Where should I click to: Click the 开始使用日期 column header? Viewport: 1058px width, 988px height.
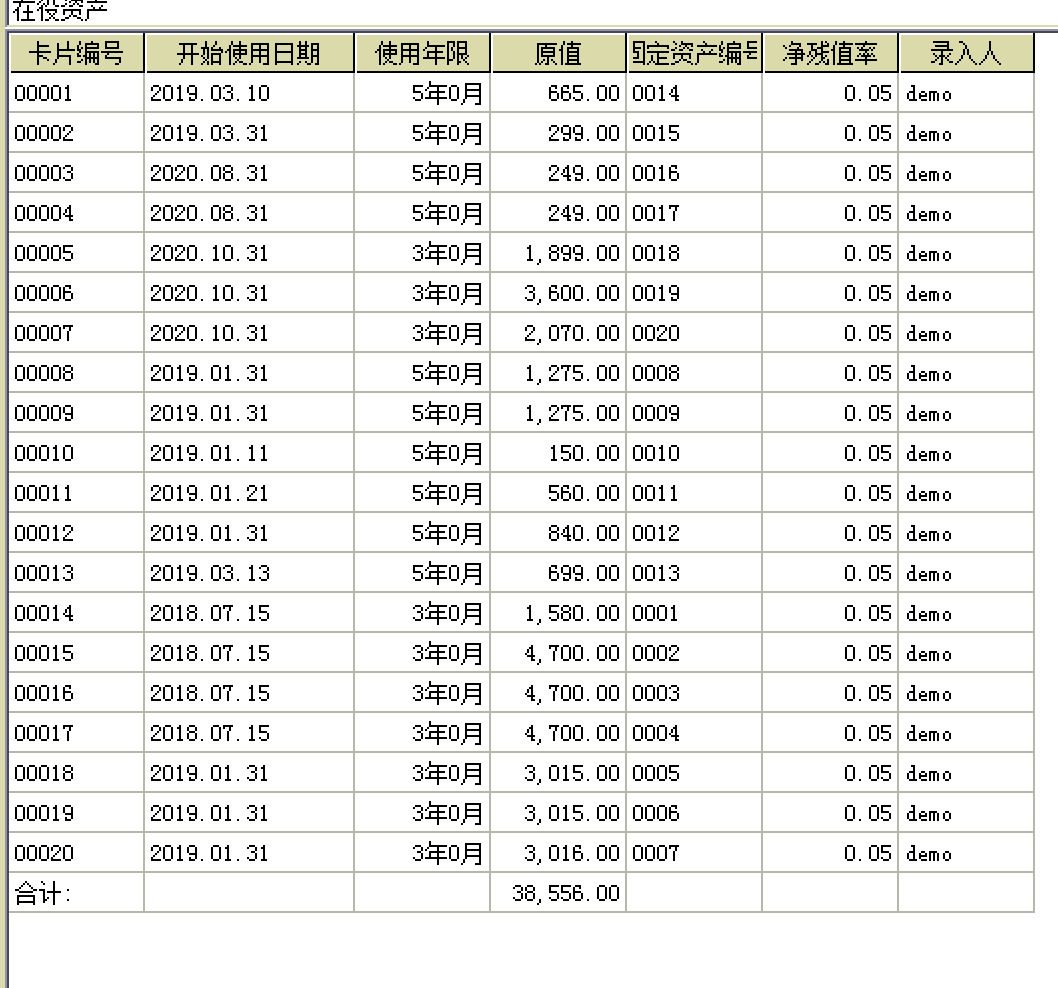pyautogui.click(x=249, y=53)
